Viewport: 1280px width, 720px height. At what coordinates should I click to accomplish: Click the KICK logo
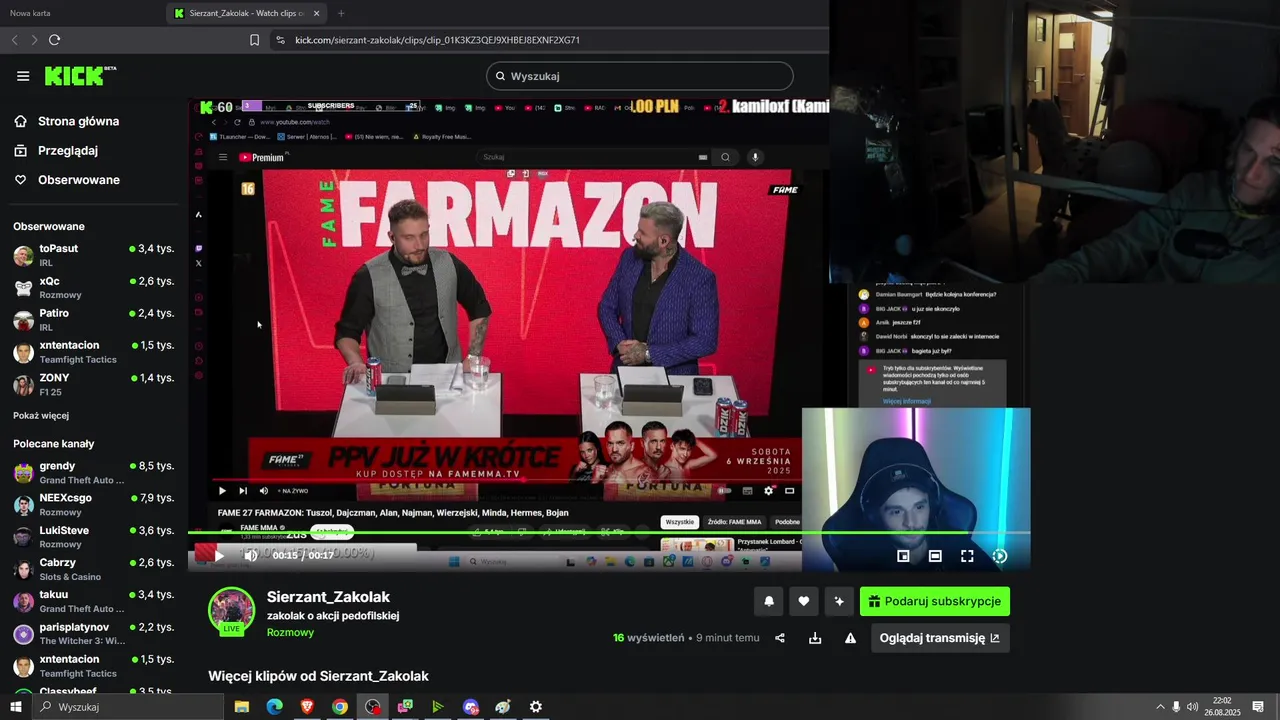pos(80,76)
